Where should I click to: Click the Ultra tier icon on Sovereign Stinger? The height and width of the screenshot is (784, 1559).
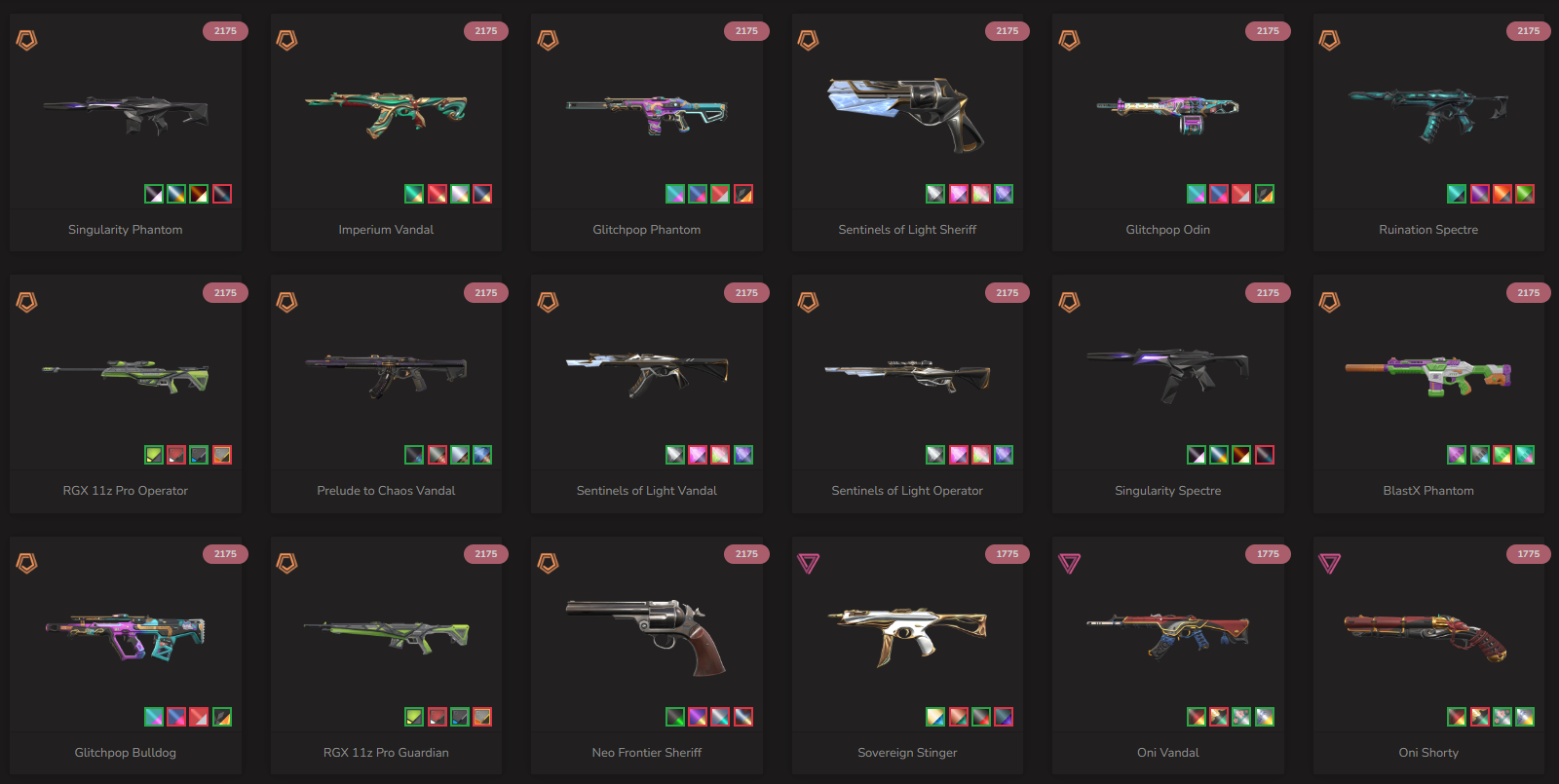pos(809,563)
